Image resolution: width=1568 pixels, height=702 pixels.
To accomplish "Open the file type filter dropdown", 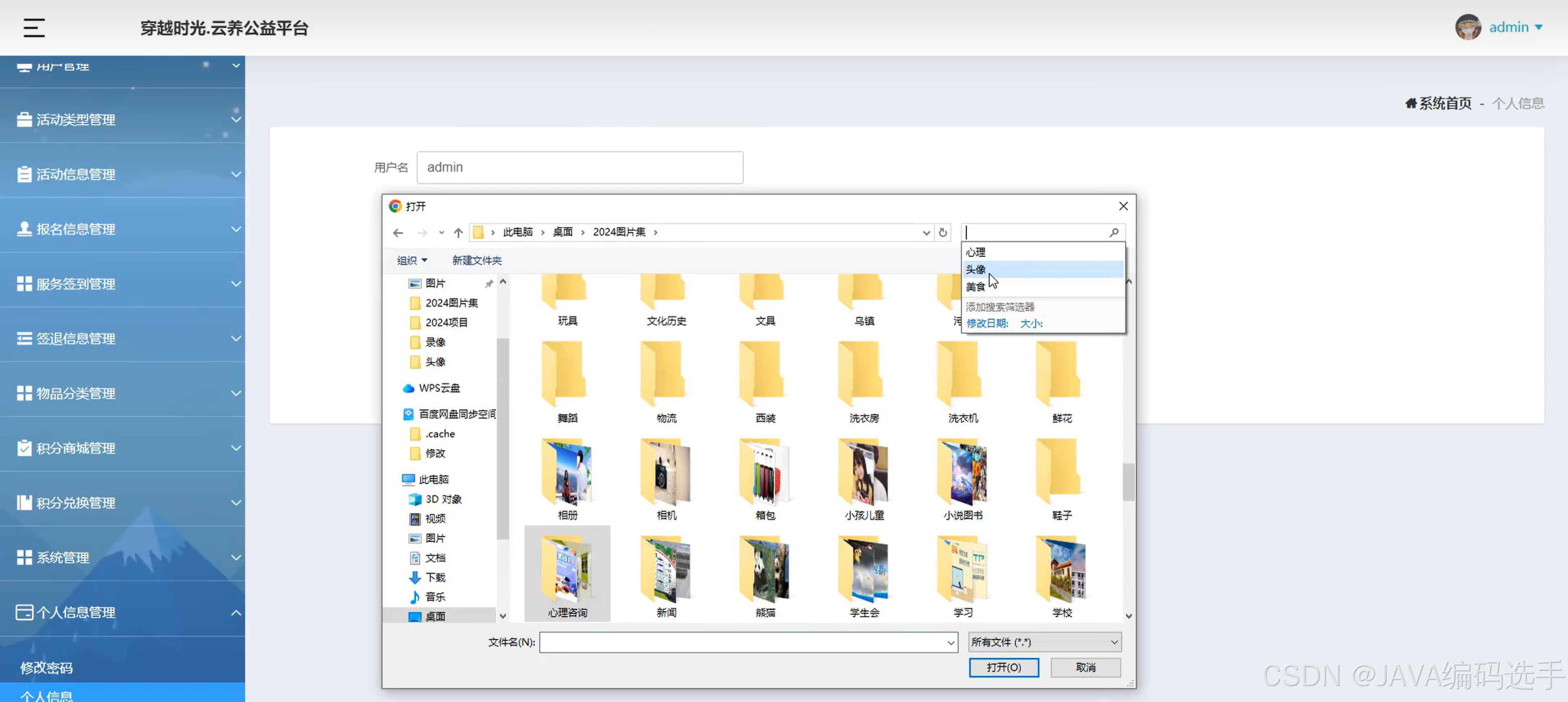I will 1044,642.
